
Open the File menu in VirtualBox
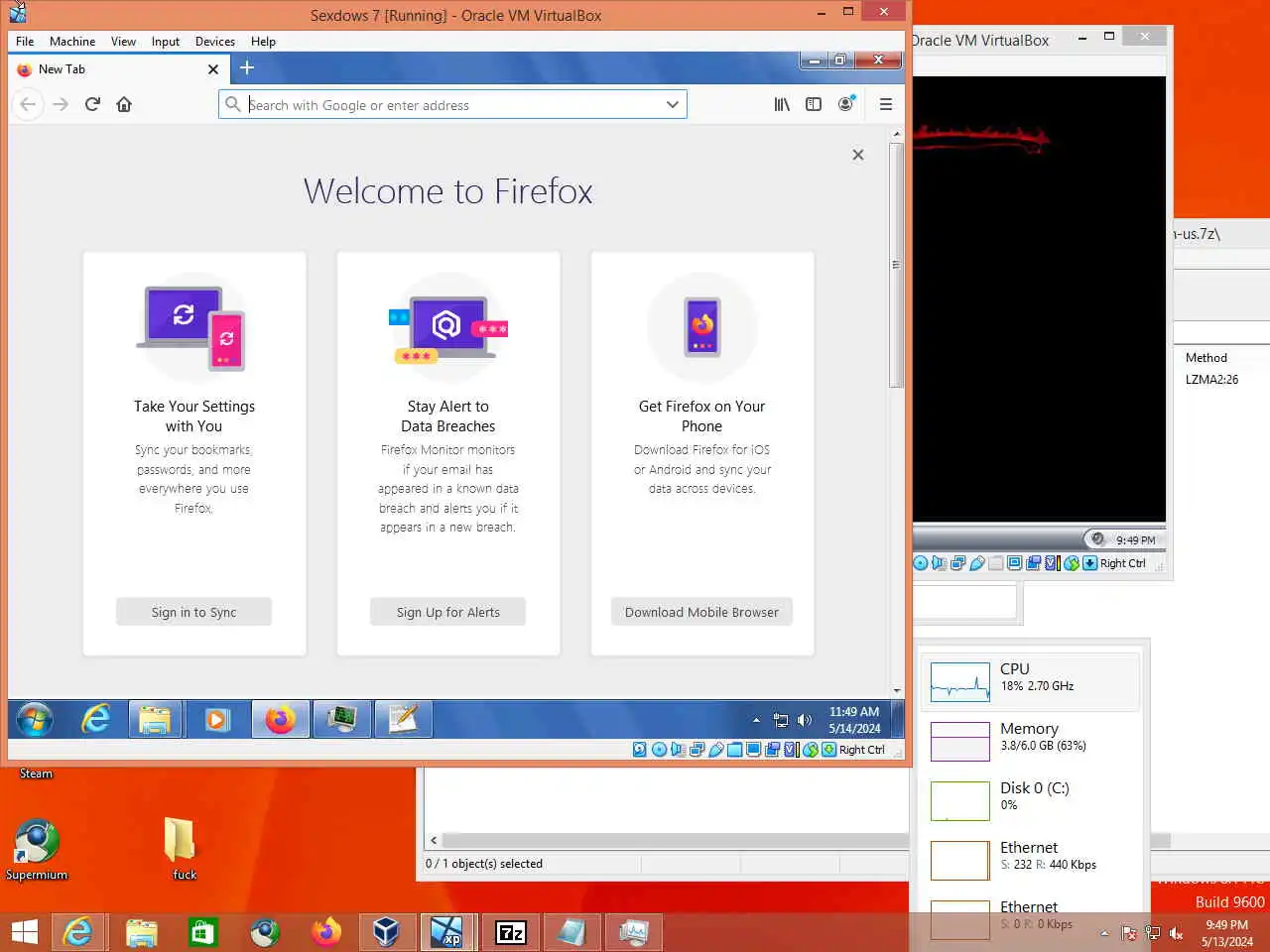pos(25,42)
